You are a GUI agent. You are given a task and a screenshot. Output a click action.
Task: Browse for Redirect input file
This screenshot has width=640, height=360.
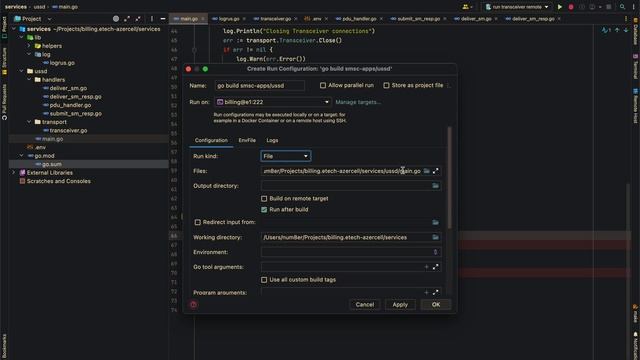click(436, 222)
